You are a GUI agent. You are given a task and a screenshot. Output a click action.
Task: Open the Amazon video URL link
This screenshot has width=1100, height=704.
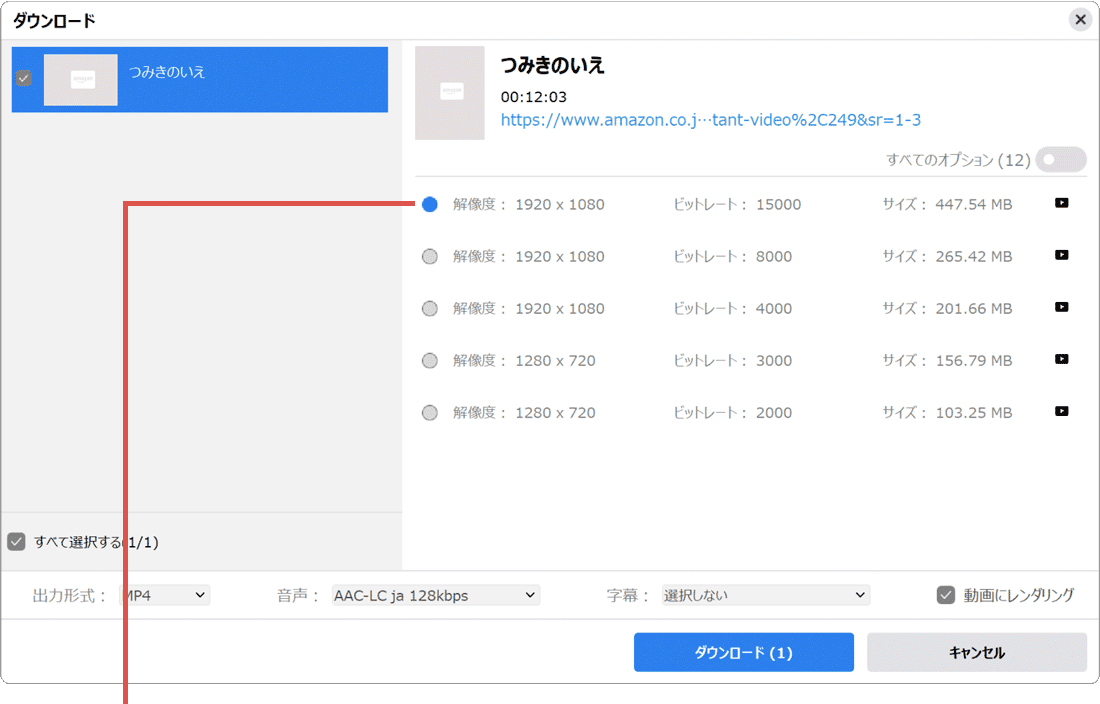click(710, 119)
